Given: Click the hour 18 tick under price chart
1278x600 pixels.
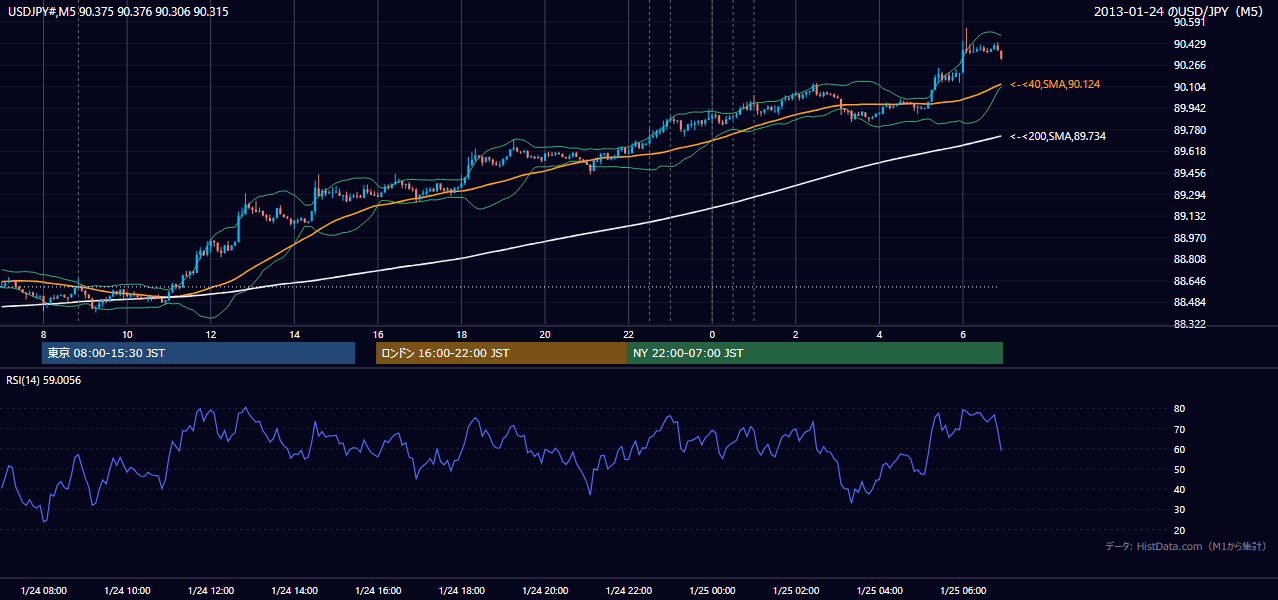Looking at the screenshot, I should point(461,334).
